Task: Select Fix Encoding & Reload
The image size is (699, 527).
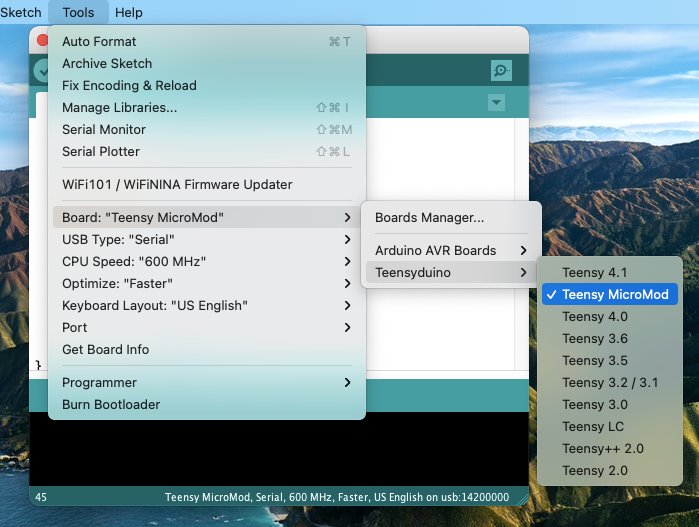Action: [207, 85]
